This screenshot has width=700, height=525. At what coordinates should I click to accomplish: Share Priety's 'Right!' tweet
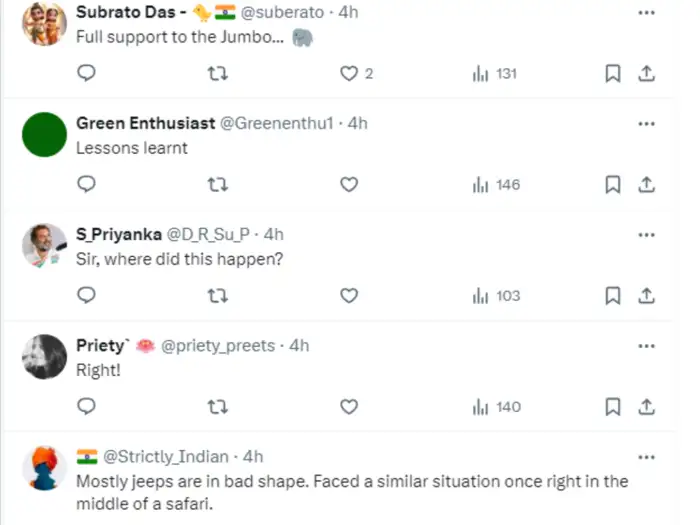coord(647,406)
